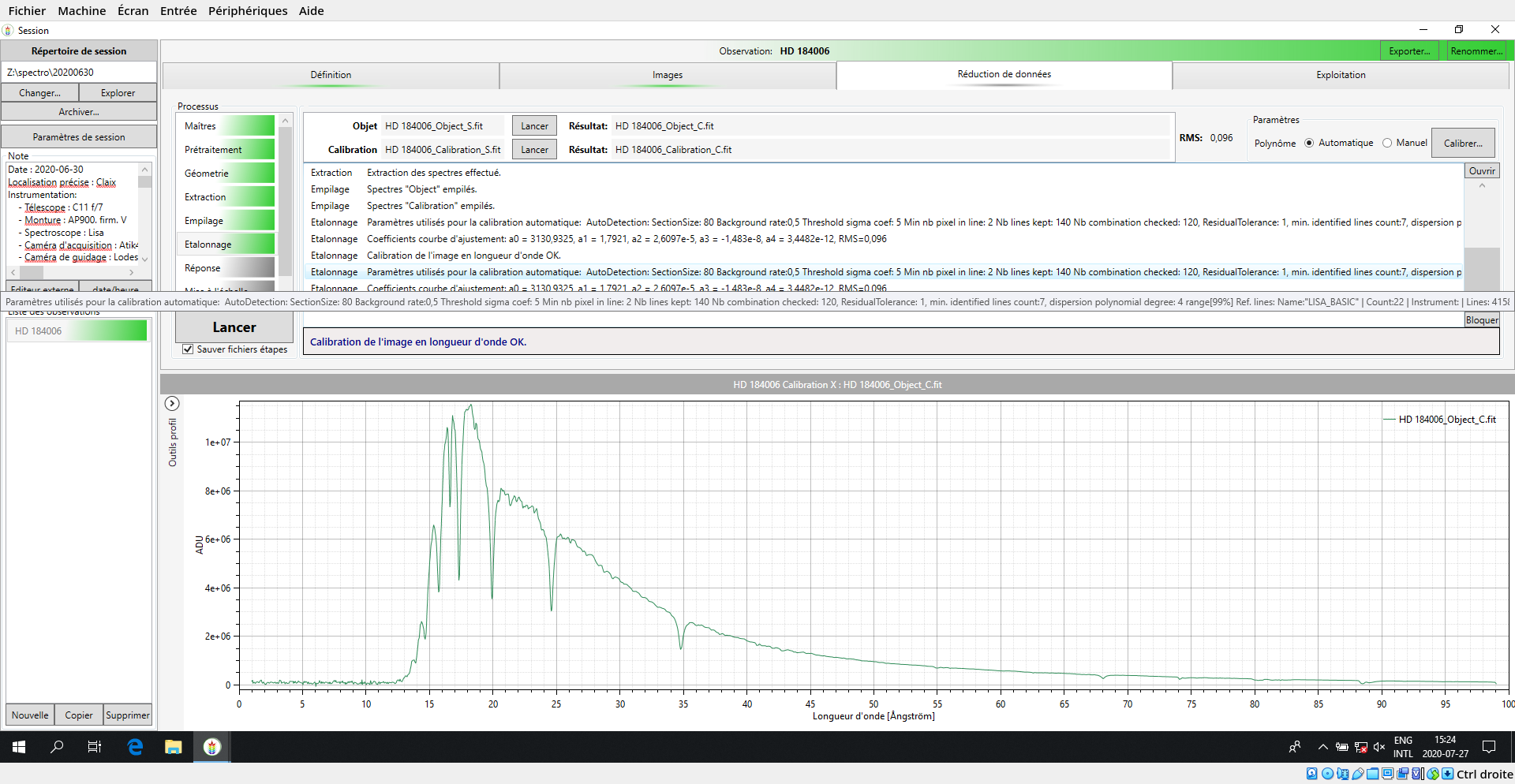
Task: Open Windows Task View
Action: click(95, 747)
